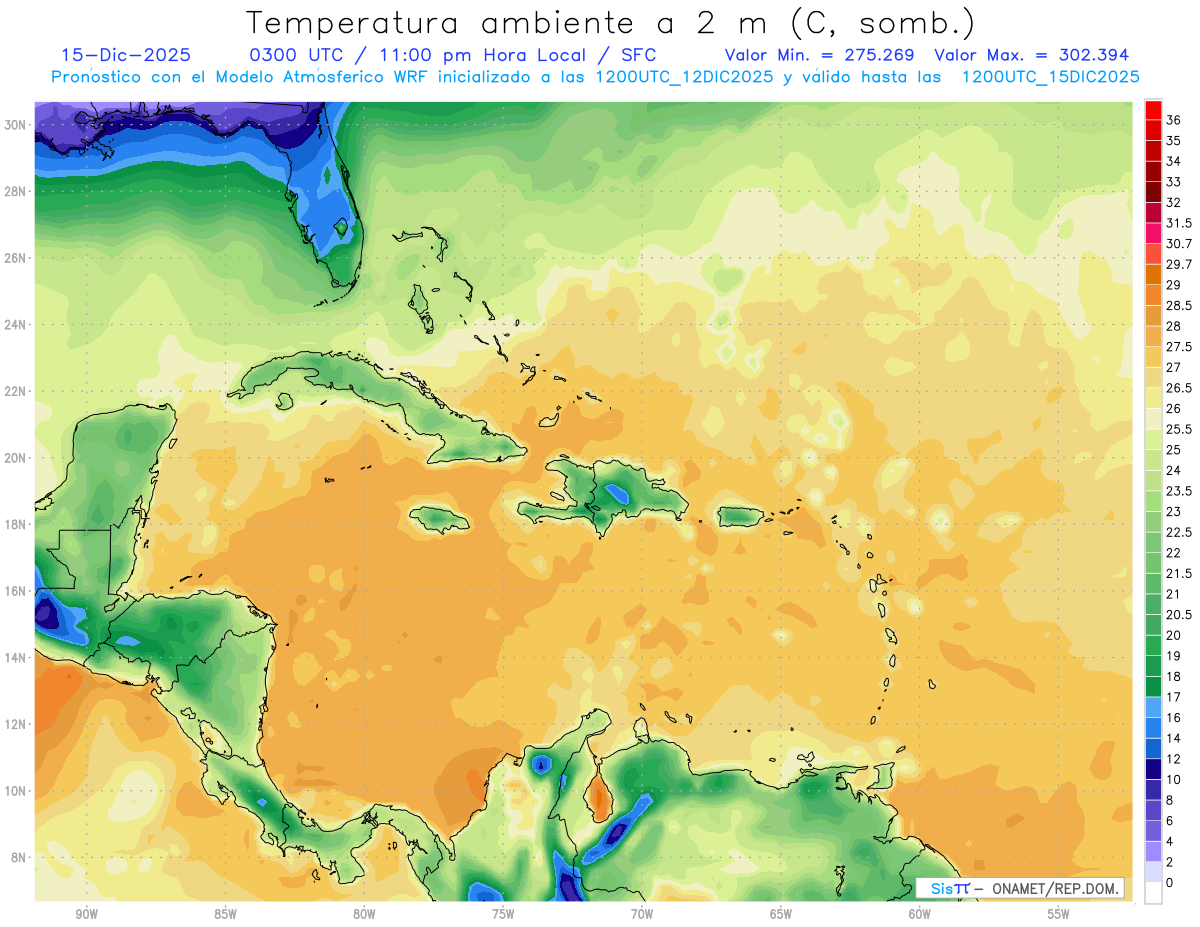
Task: Click the light blue legend swatch between 17 and 16
Action: point(1153,707)
